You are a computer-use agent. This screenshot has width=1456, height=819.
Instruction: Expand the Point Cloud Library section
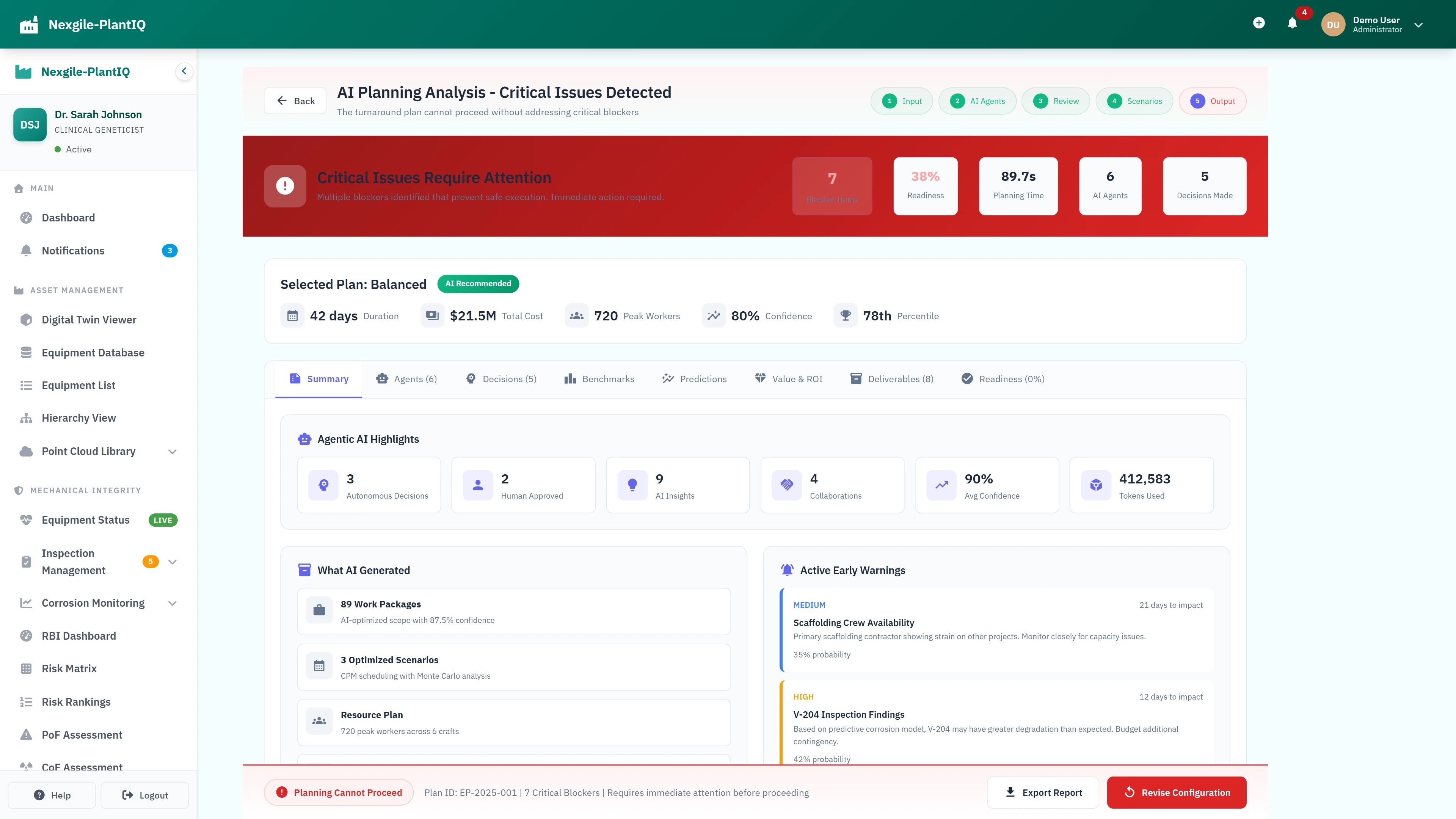click(173, 451)
